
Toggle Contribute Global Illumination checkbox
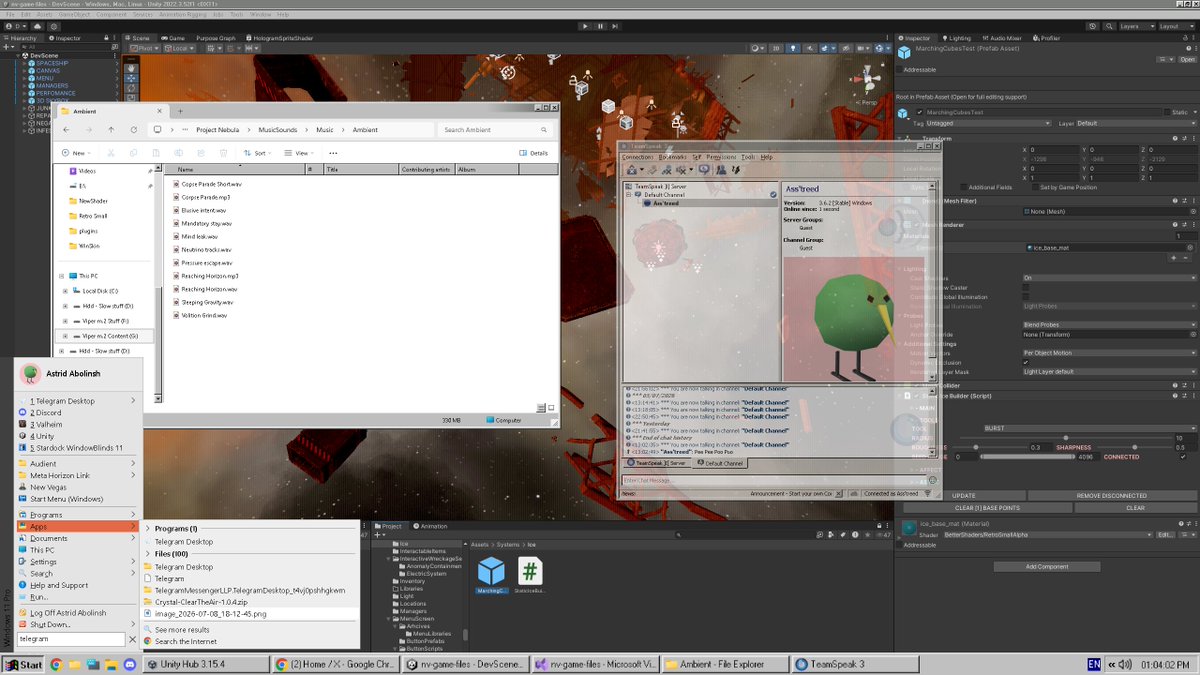coord(1026,297)
